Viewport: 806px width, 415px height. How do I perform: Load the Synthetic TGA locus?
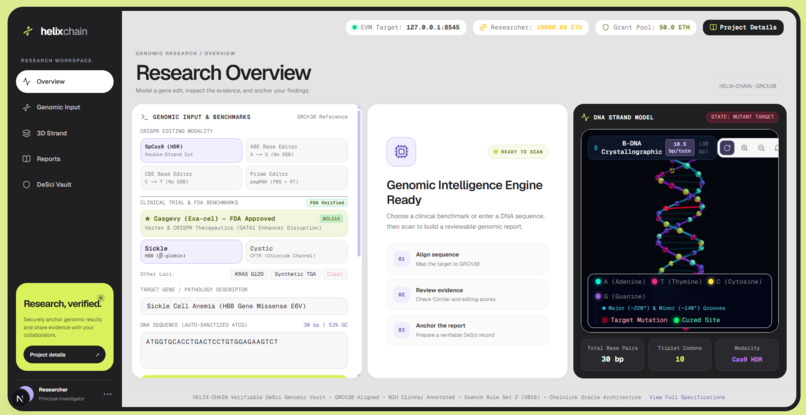tap(296, 274)
